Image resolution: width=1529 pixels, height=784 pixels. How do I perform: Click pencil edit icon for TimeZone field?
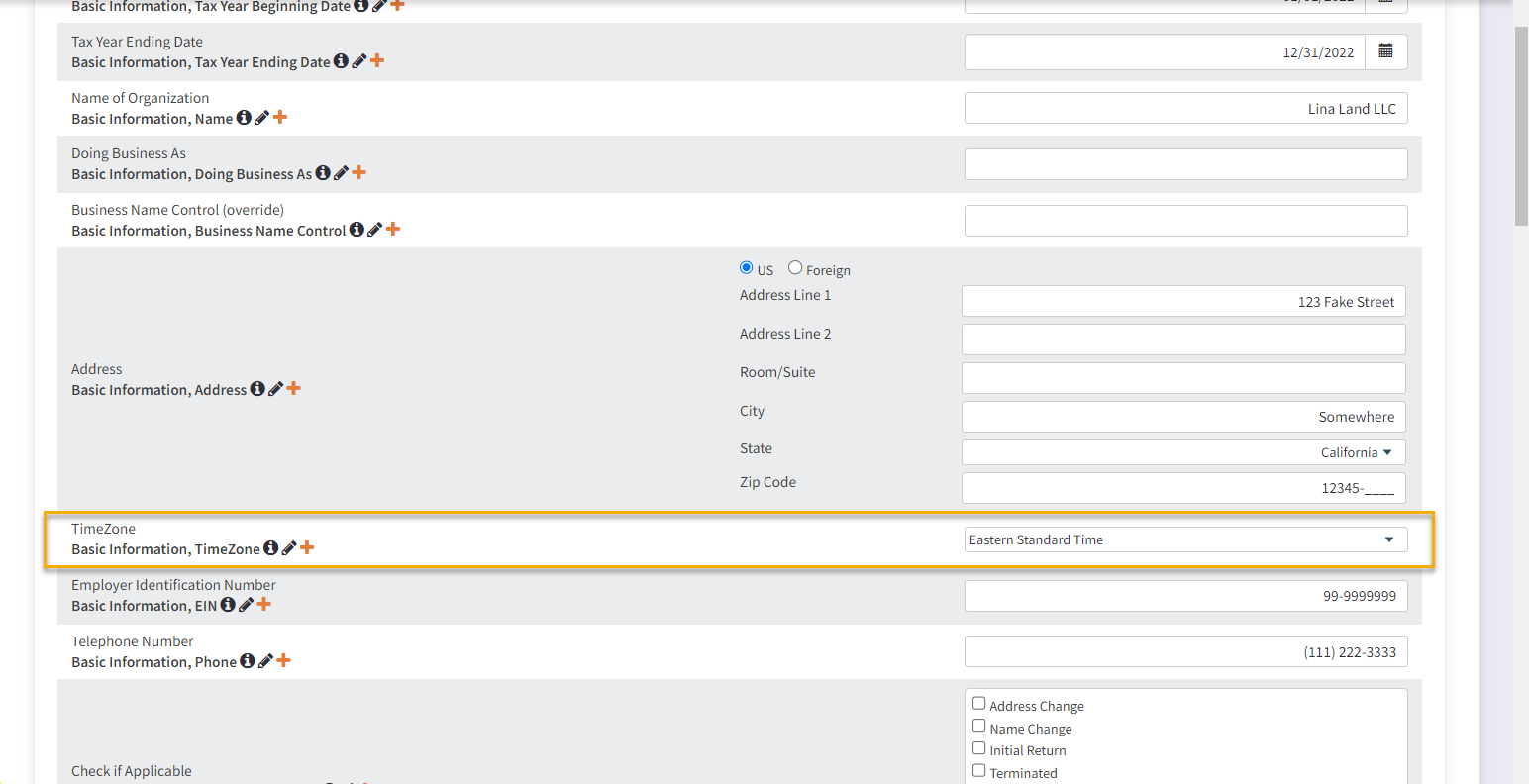(x=289, y=548)
